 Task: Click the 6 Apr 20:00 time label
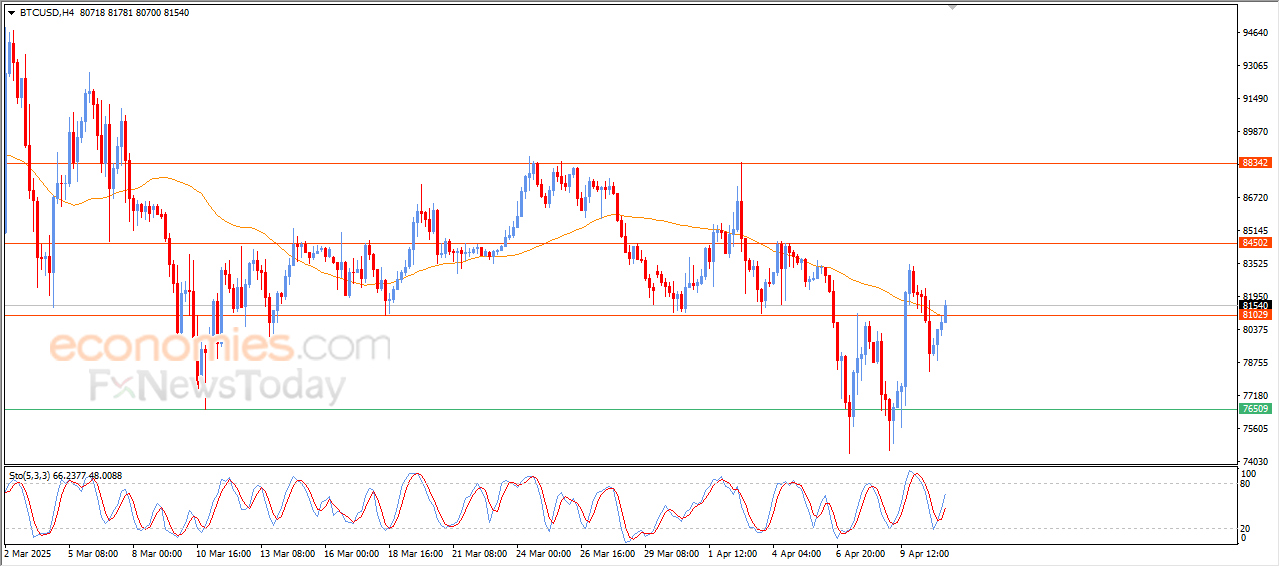861,553
